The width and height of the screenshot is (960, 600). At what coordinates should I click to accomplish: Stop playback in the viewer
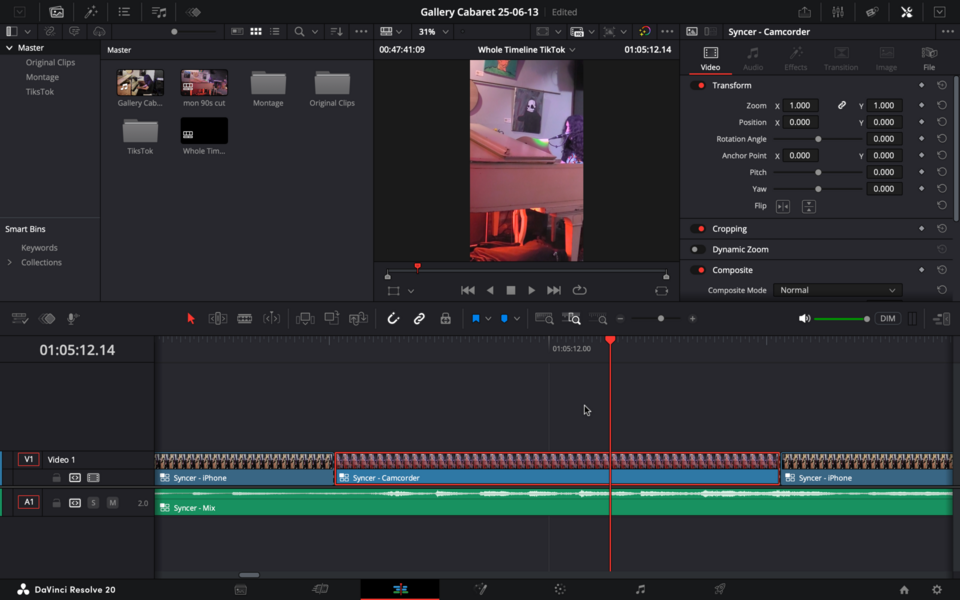pos(511,290)
